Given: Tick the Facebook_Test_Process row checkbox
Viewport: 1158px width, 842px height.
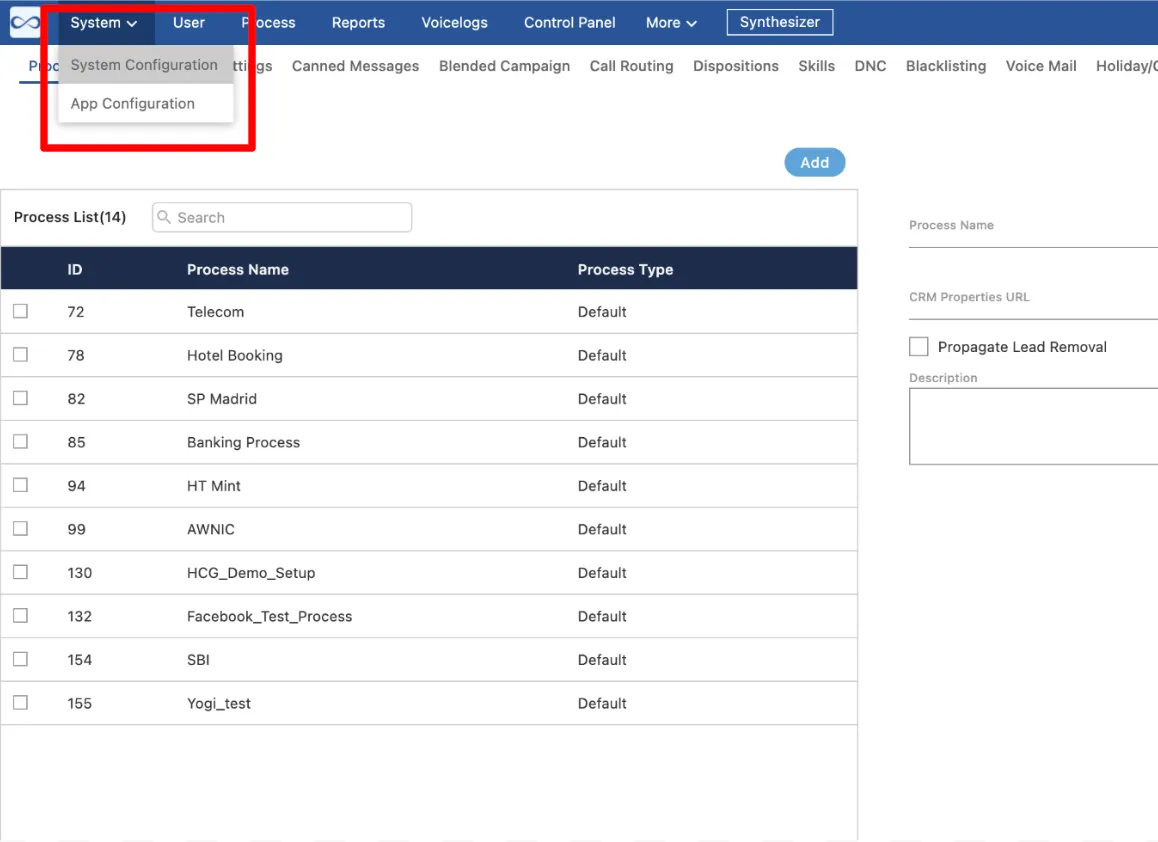Looking at the screenshot, I should 21,615.
